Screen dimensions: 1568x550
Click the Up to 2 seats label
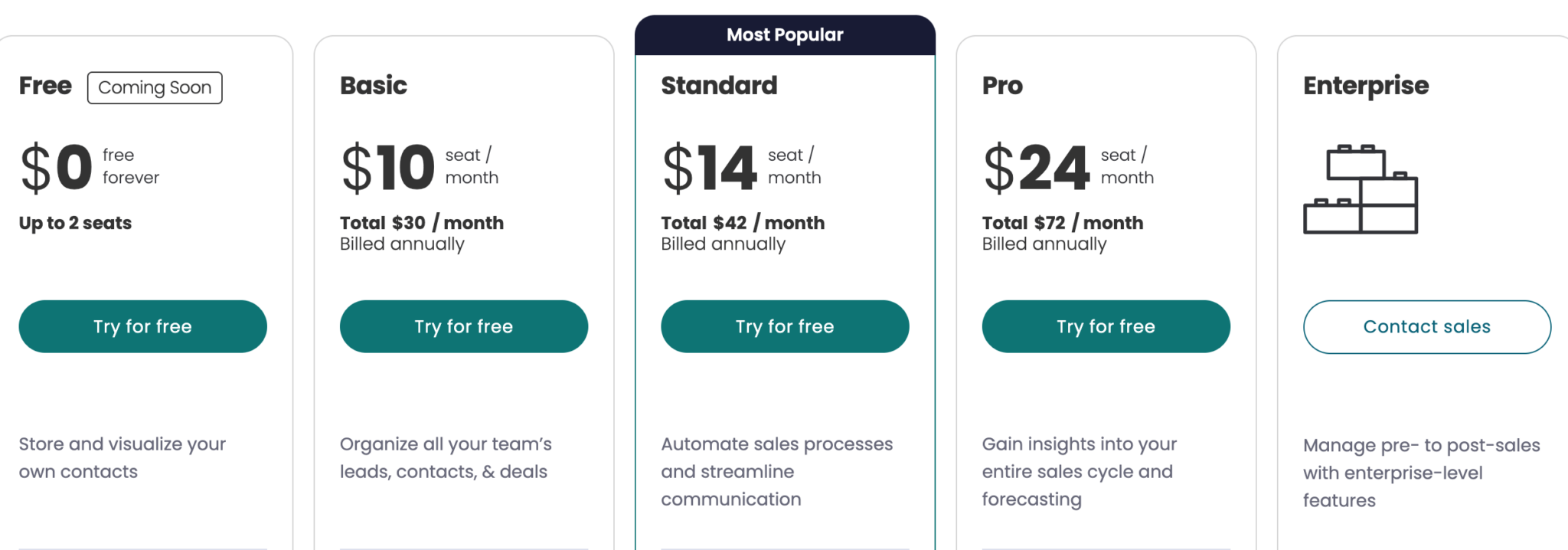point(74,223)
